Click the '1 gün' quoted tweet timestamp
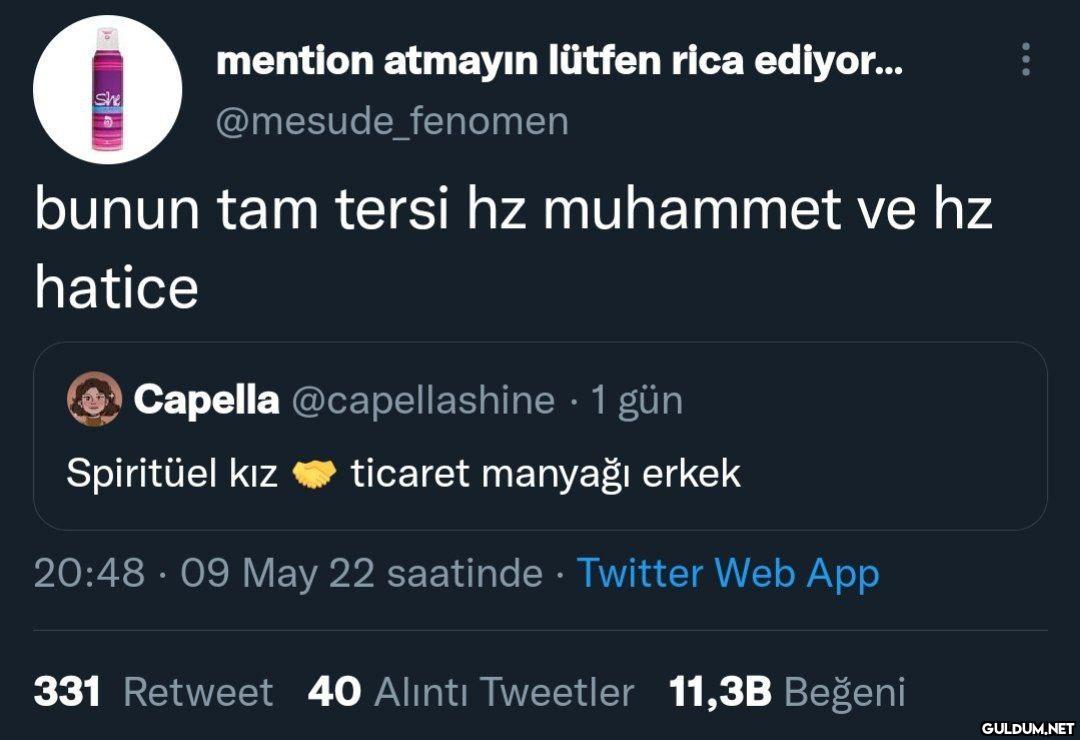Viewport: 1080px width, 740px height. (x=636, y=400)
